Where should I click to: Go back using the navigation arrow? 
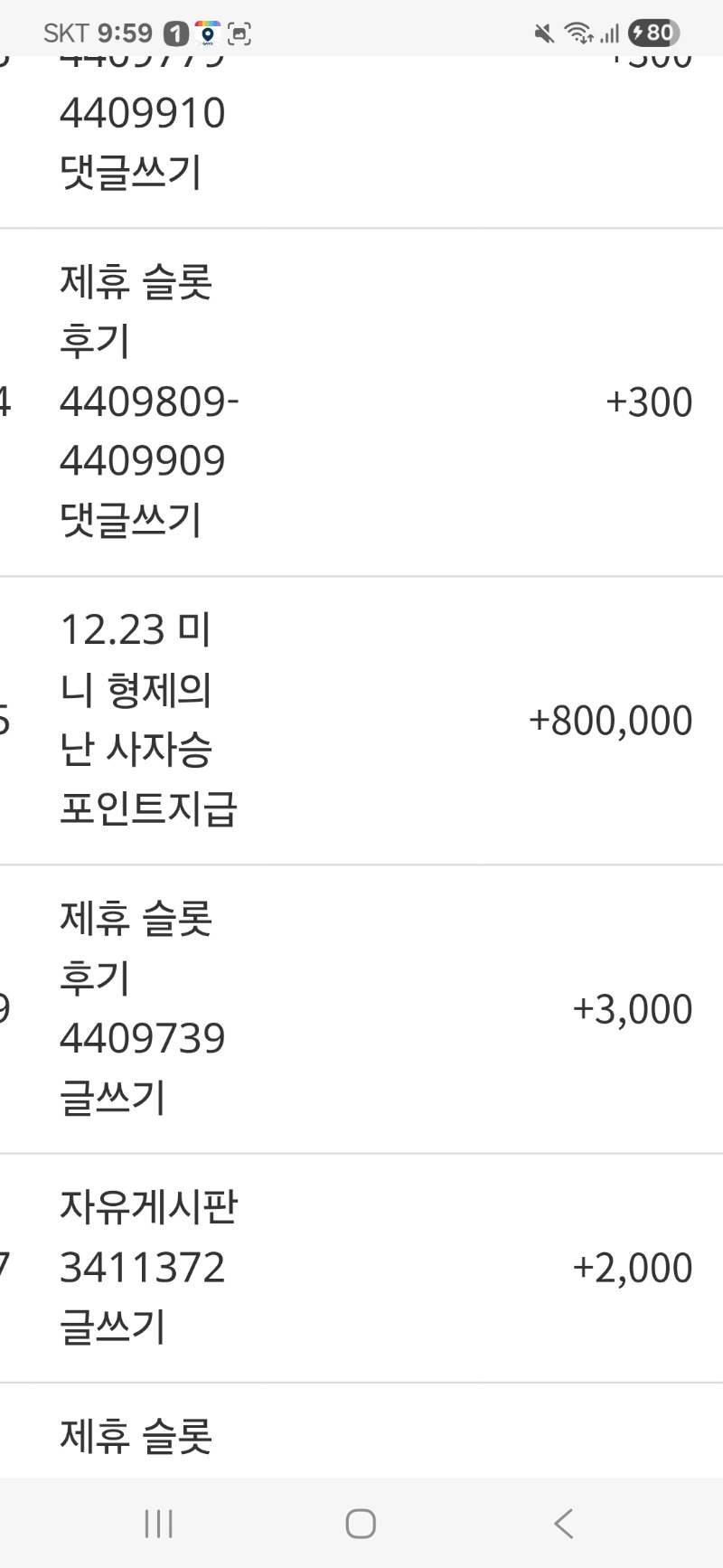[x=563, y=1524]
